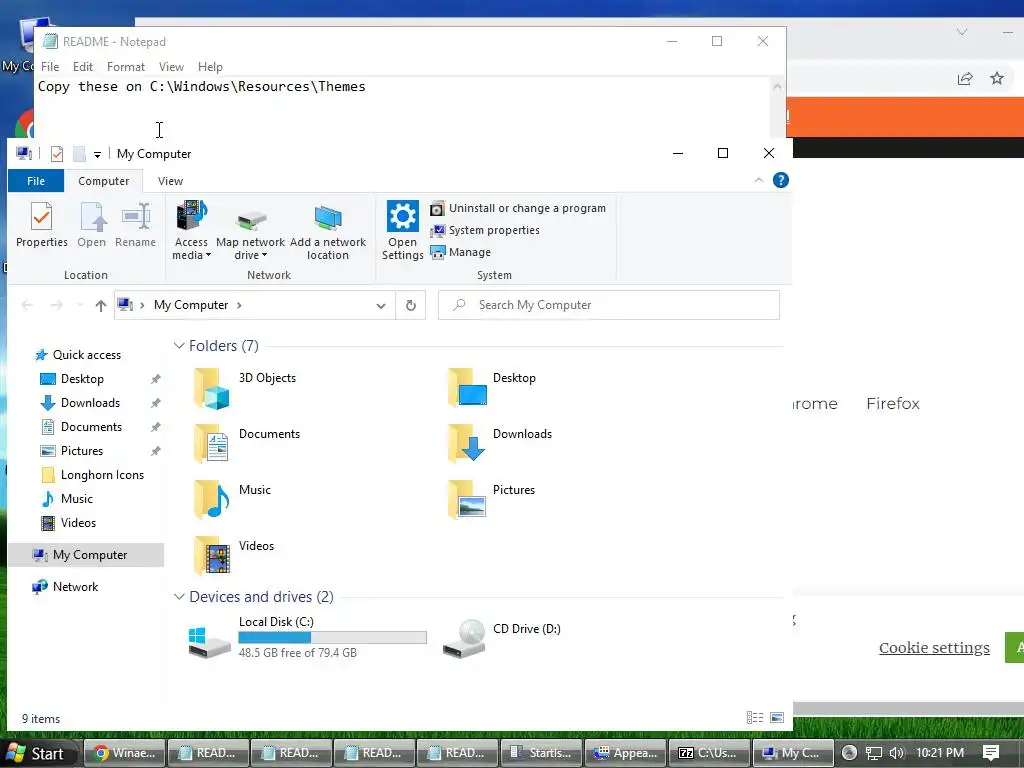Collapse the Devices and drives (2) group
Screen dimensions: 1024x768
pos(179,596)
